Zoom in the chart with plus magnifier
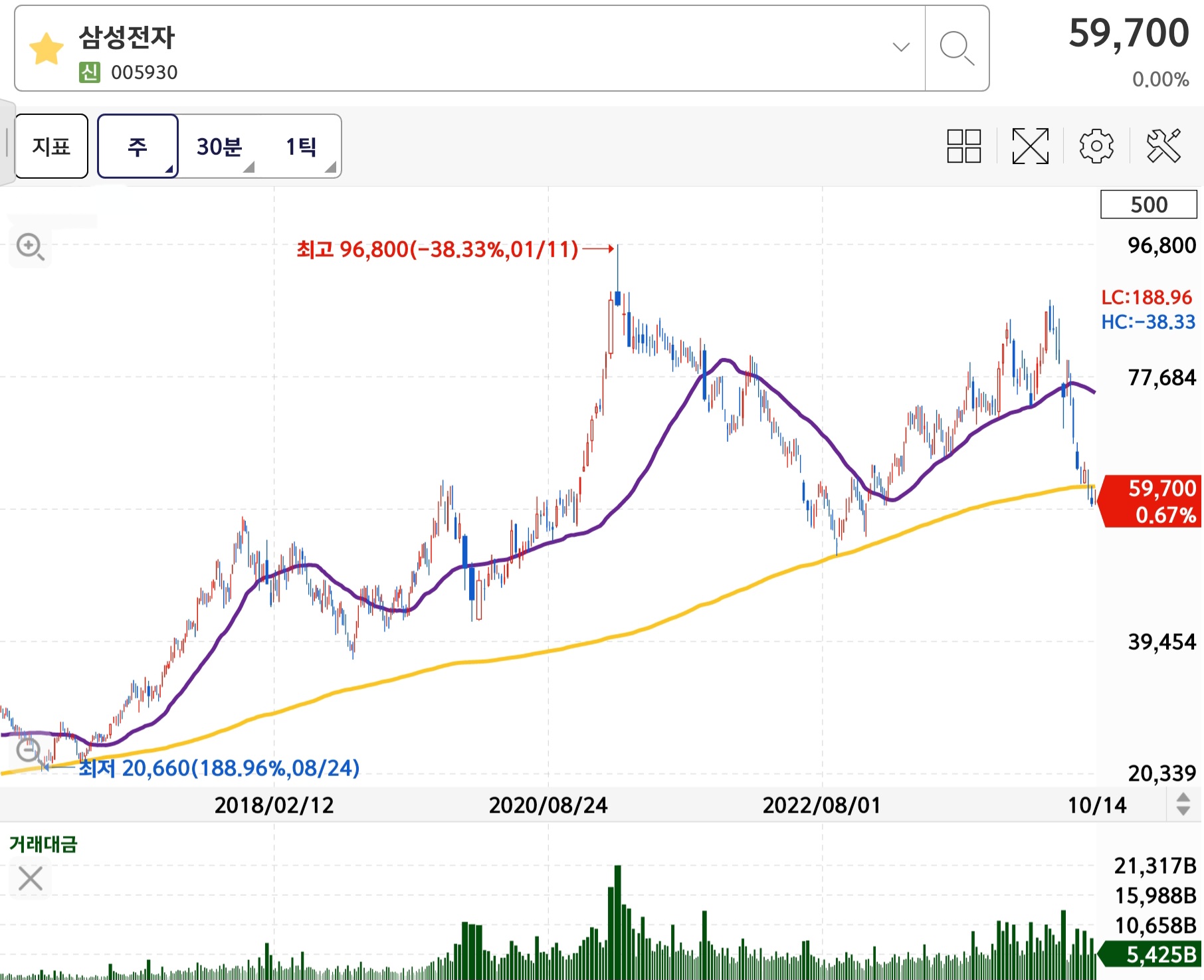Image resolution: width=1204 pixels, height=980 pixels. pos(31,247)
